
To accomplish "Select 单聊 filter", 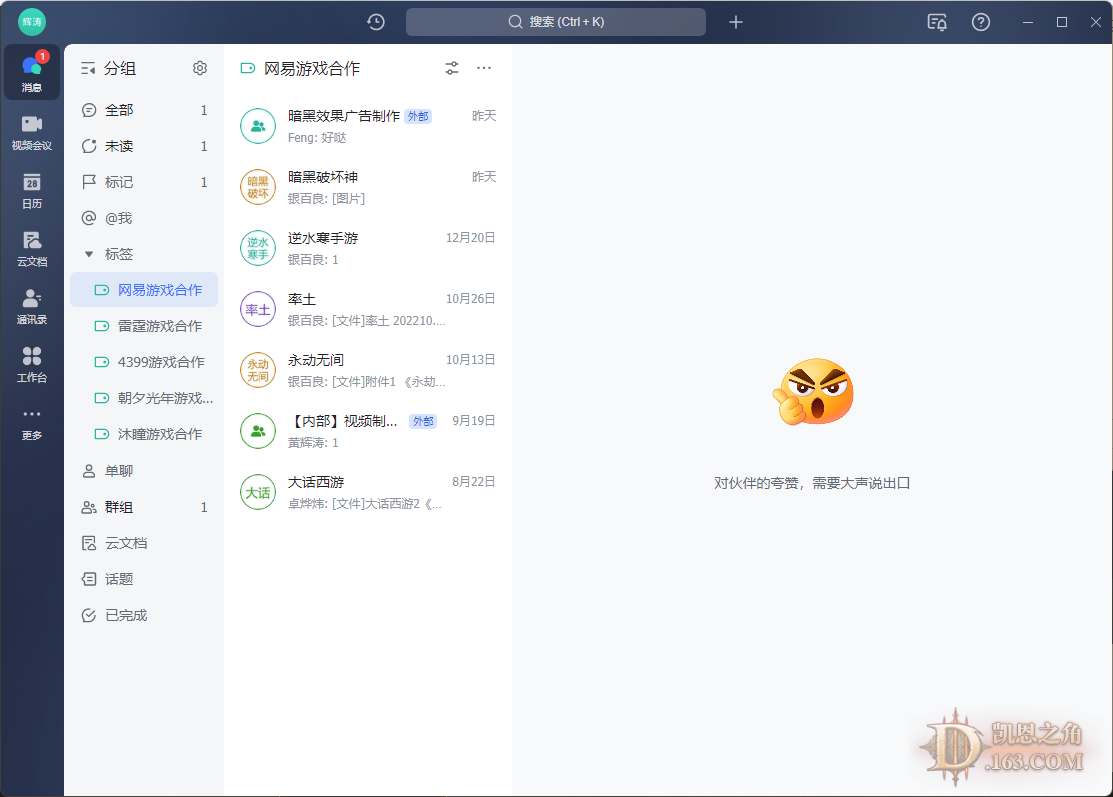I will 144,471.
